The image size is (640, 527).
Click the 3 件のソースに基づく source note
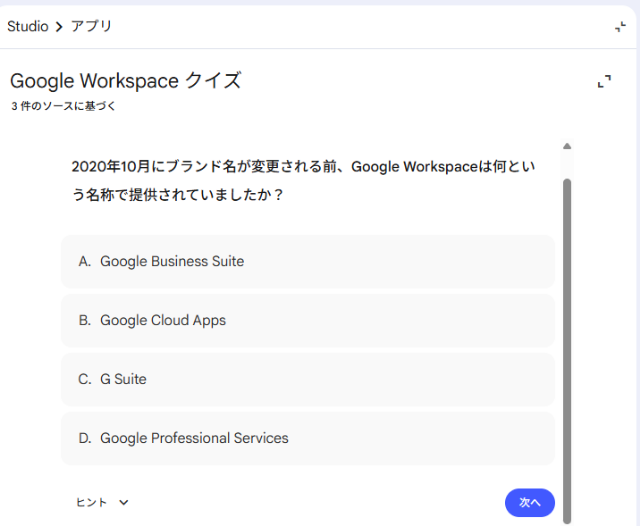pos(63,106)
